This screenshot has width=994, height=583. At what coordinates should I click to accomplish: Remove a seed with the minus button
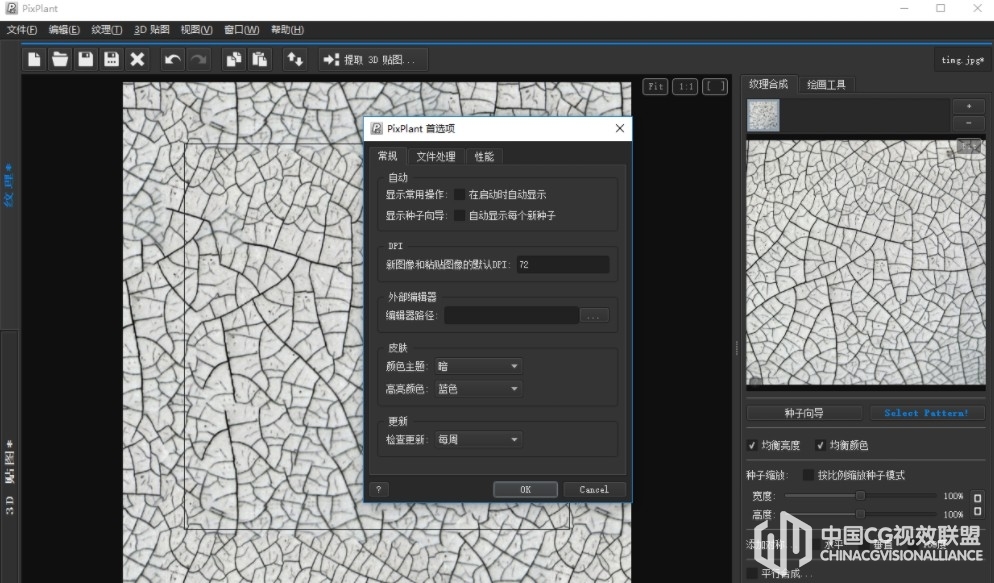point(969,123)
